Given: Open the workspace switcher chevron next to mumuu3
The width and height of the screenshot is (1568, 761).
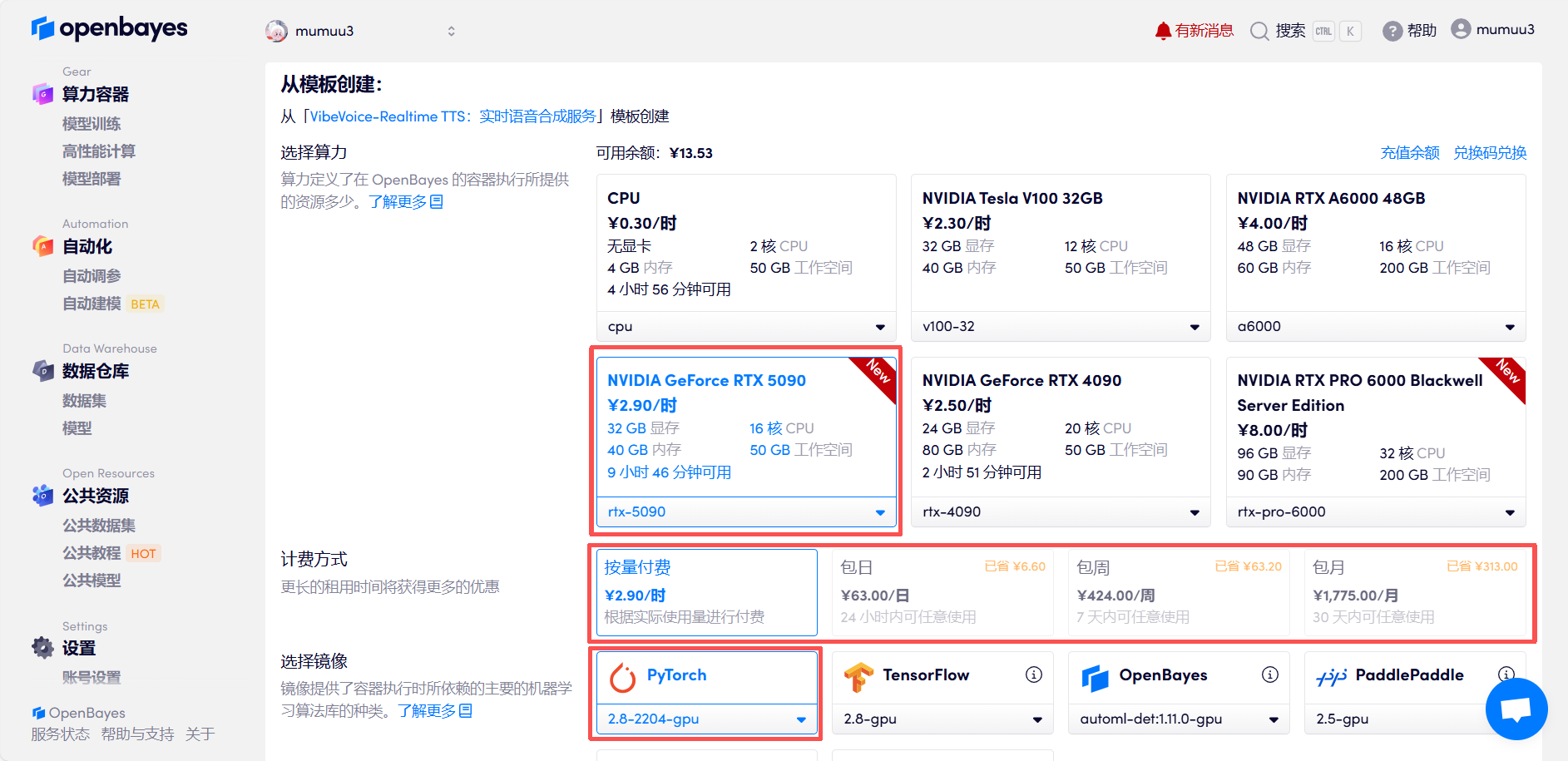Looking at the screenshot, I should (x=451, y=31).
